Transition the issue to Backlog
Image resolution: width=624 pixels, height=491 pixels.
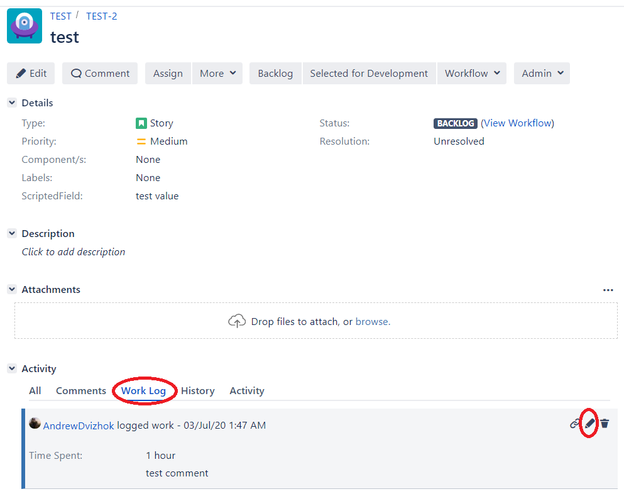click(x=275, y=73)
